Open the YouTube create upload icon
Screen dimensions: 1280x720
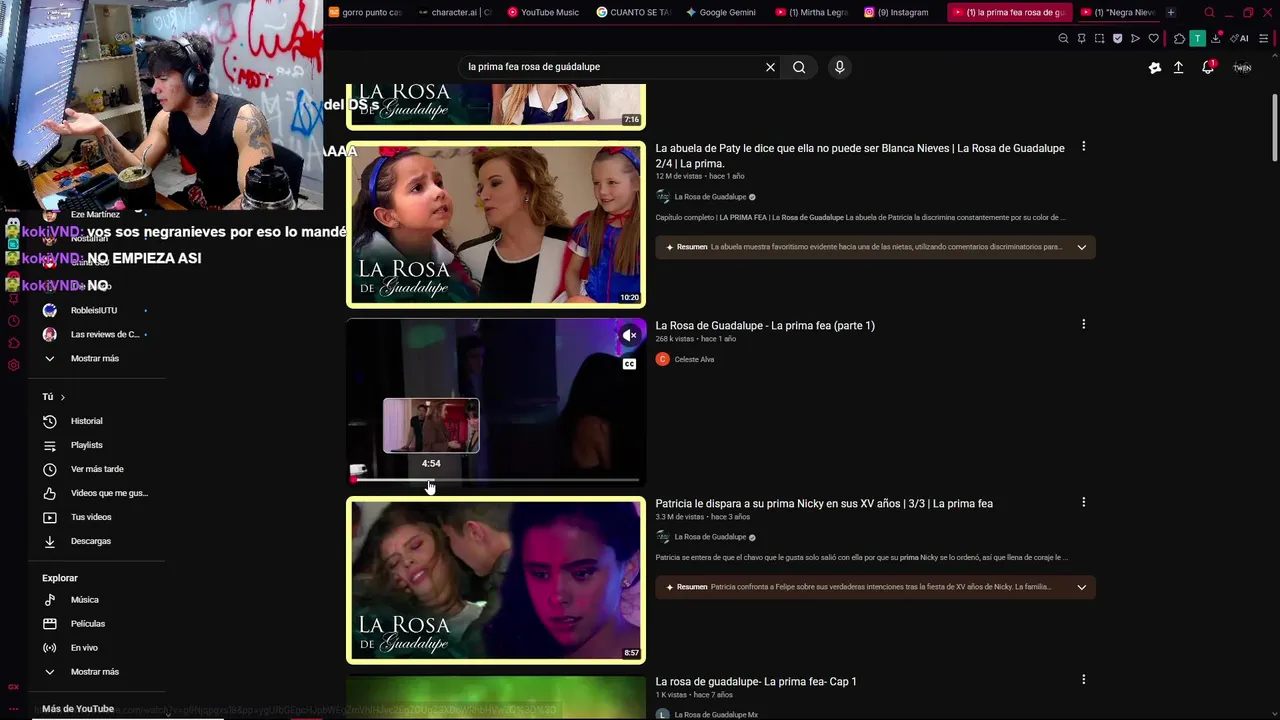pos(1178,67)
